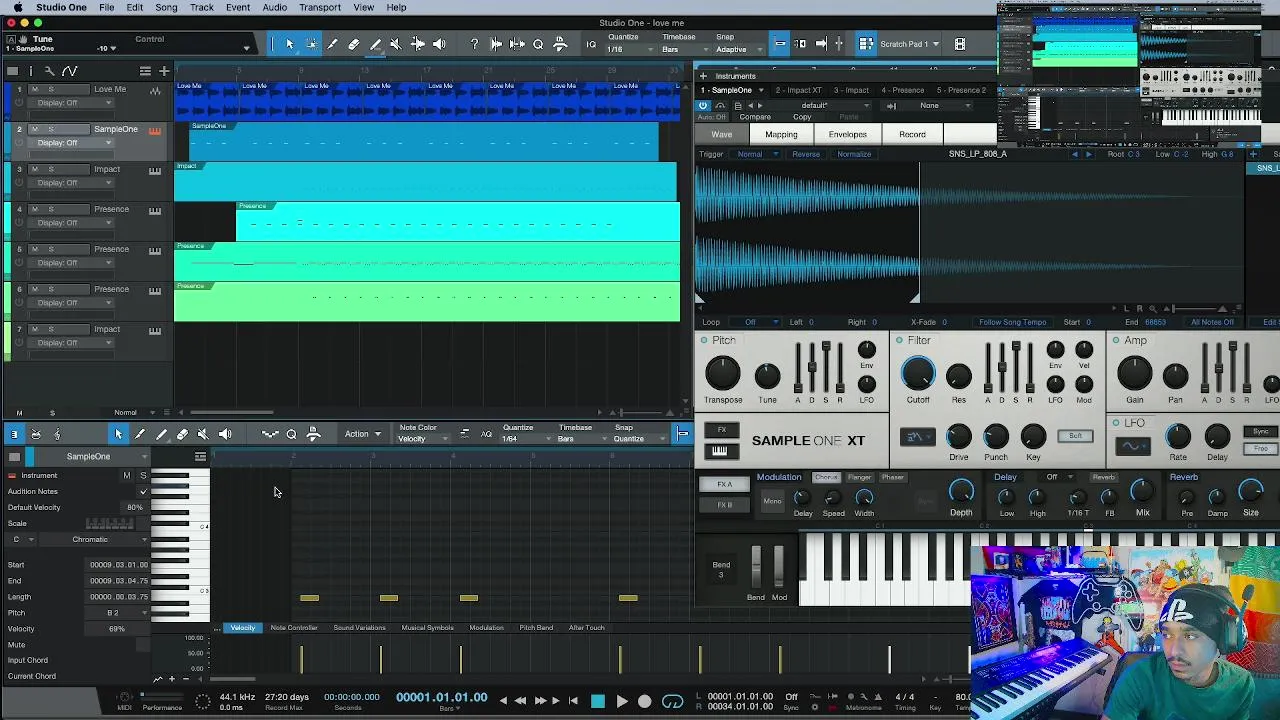Toggle the Loop button in the transport
Viewport: 1280px width, 720px height.
pos(673,701)
